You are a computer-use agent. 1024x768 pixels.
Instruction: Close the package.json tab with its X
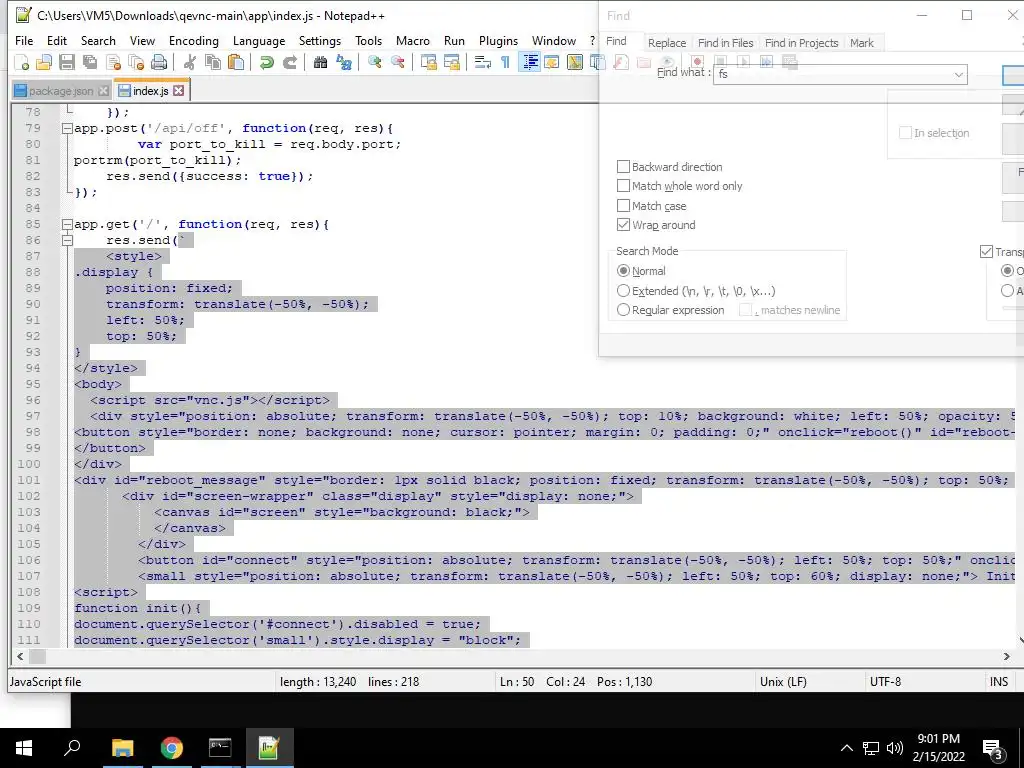pos(103,91)
